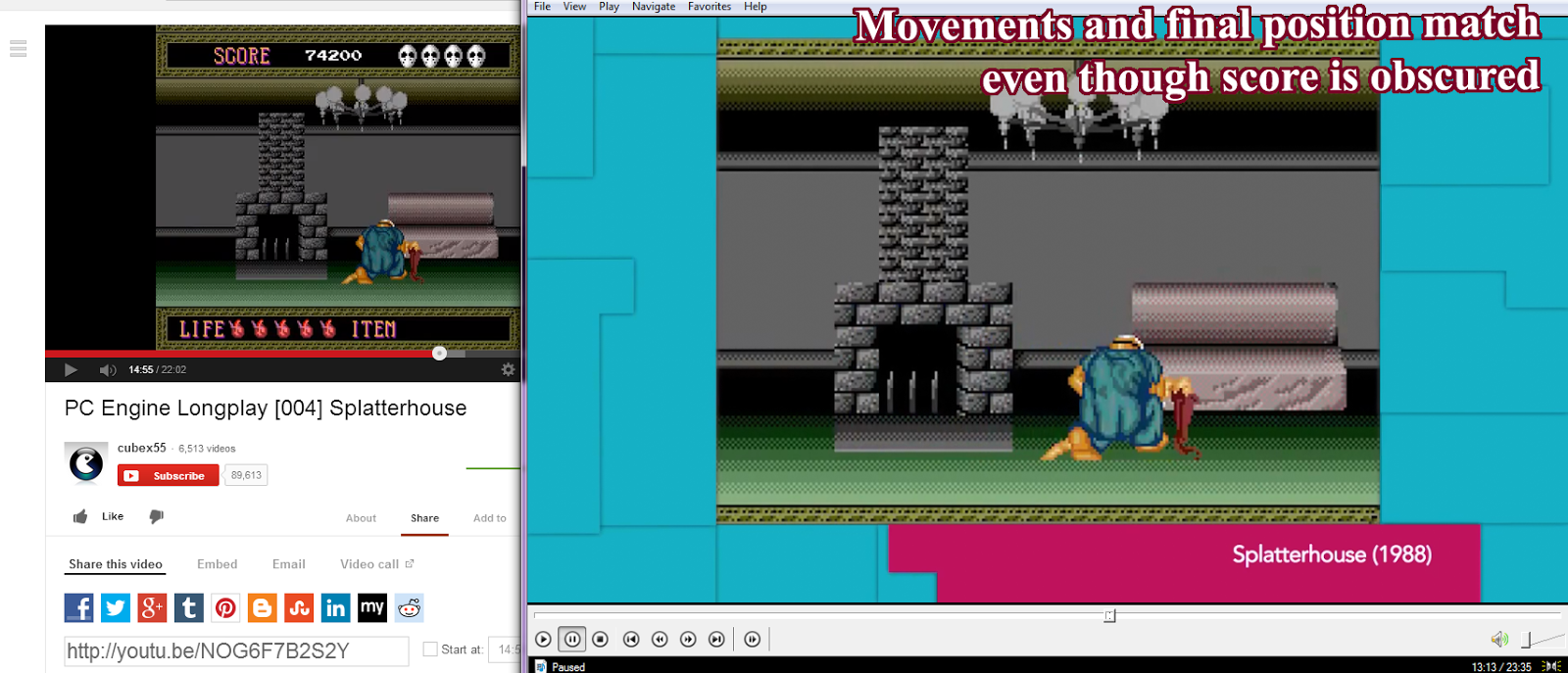Open the 'Add to' tab

pos(489,518)
